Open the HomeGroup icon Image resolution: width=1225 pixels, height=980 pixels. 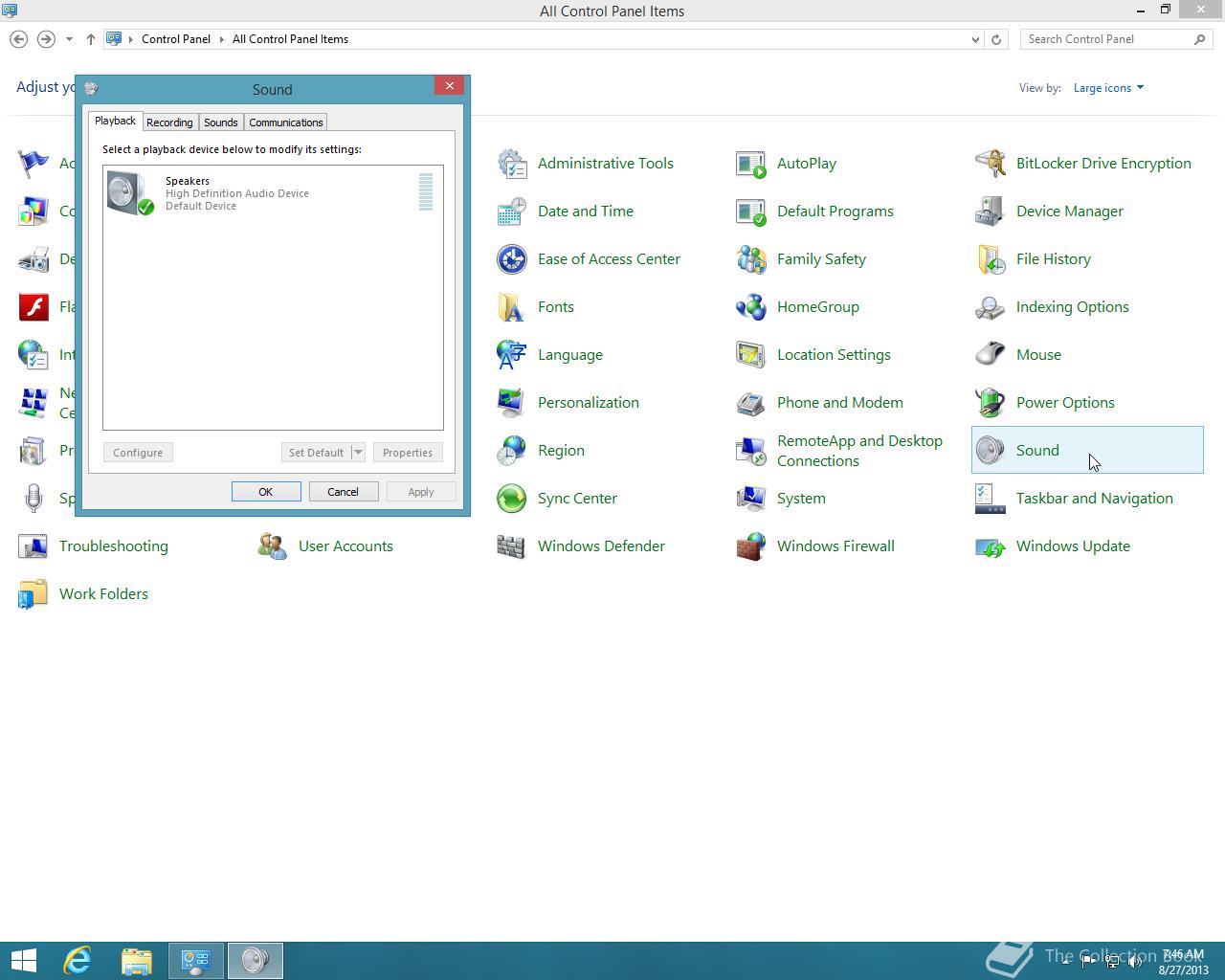coord(751,307)
